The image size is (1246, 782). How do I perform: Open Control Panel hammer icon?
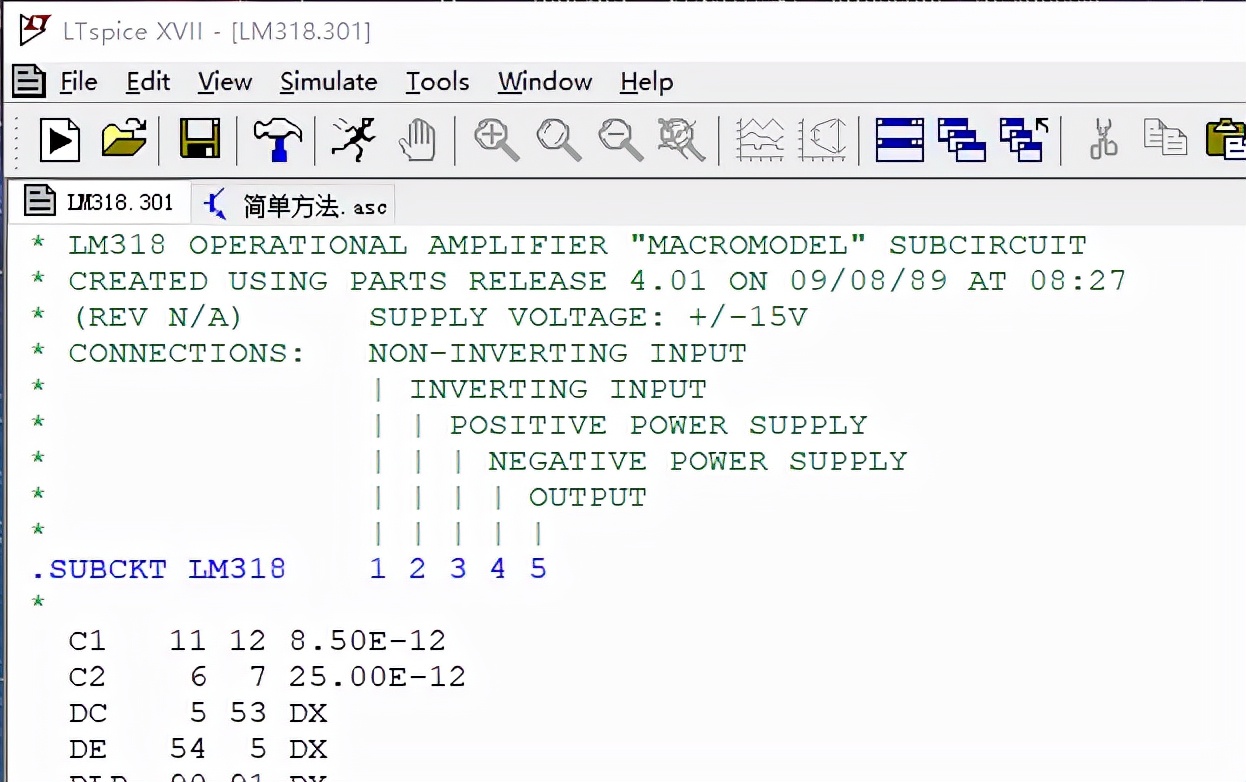point(277,139)
